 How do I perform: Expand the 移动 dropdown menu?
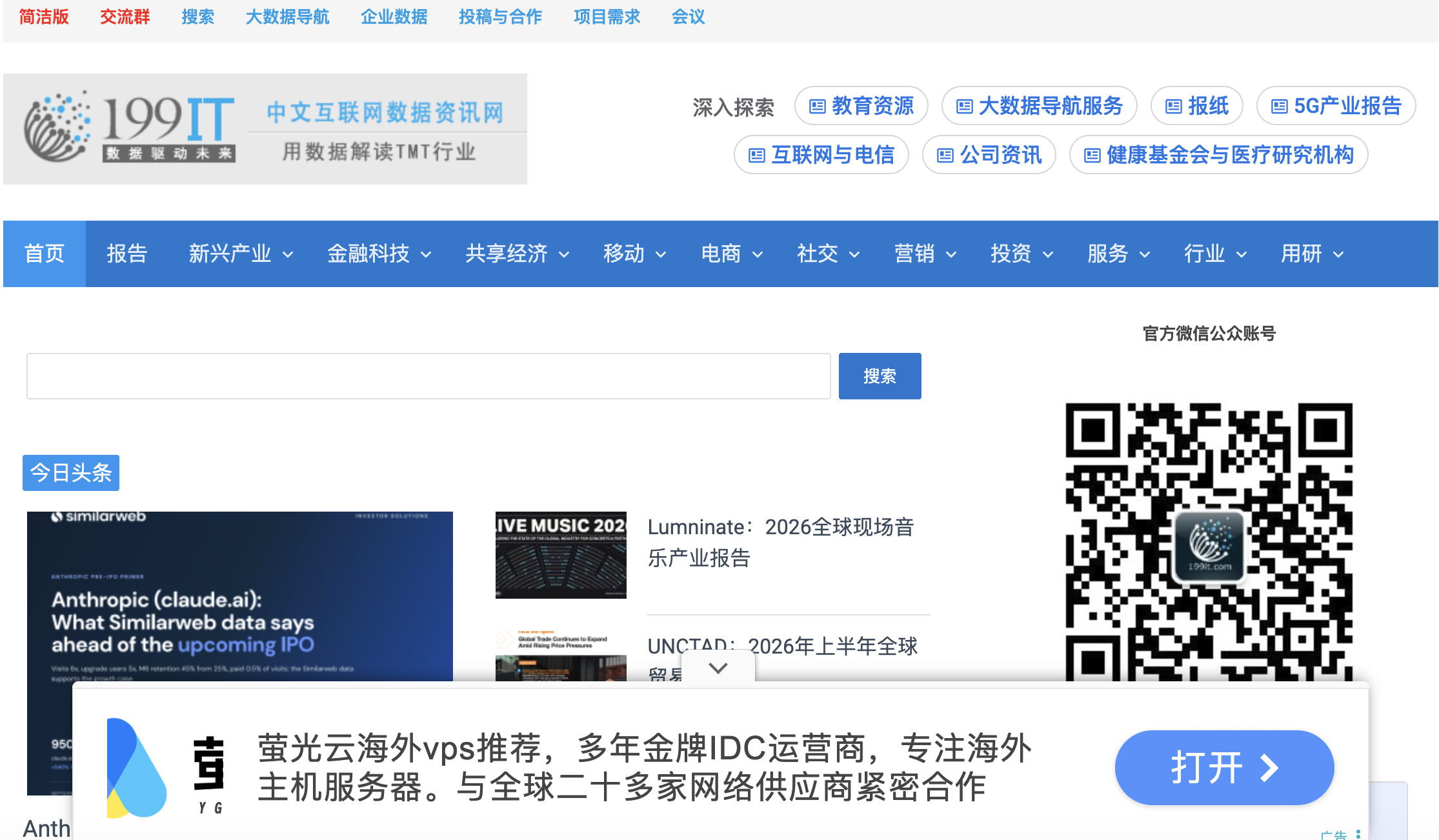pos(635,254)
